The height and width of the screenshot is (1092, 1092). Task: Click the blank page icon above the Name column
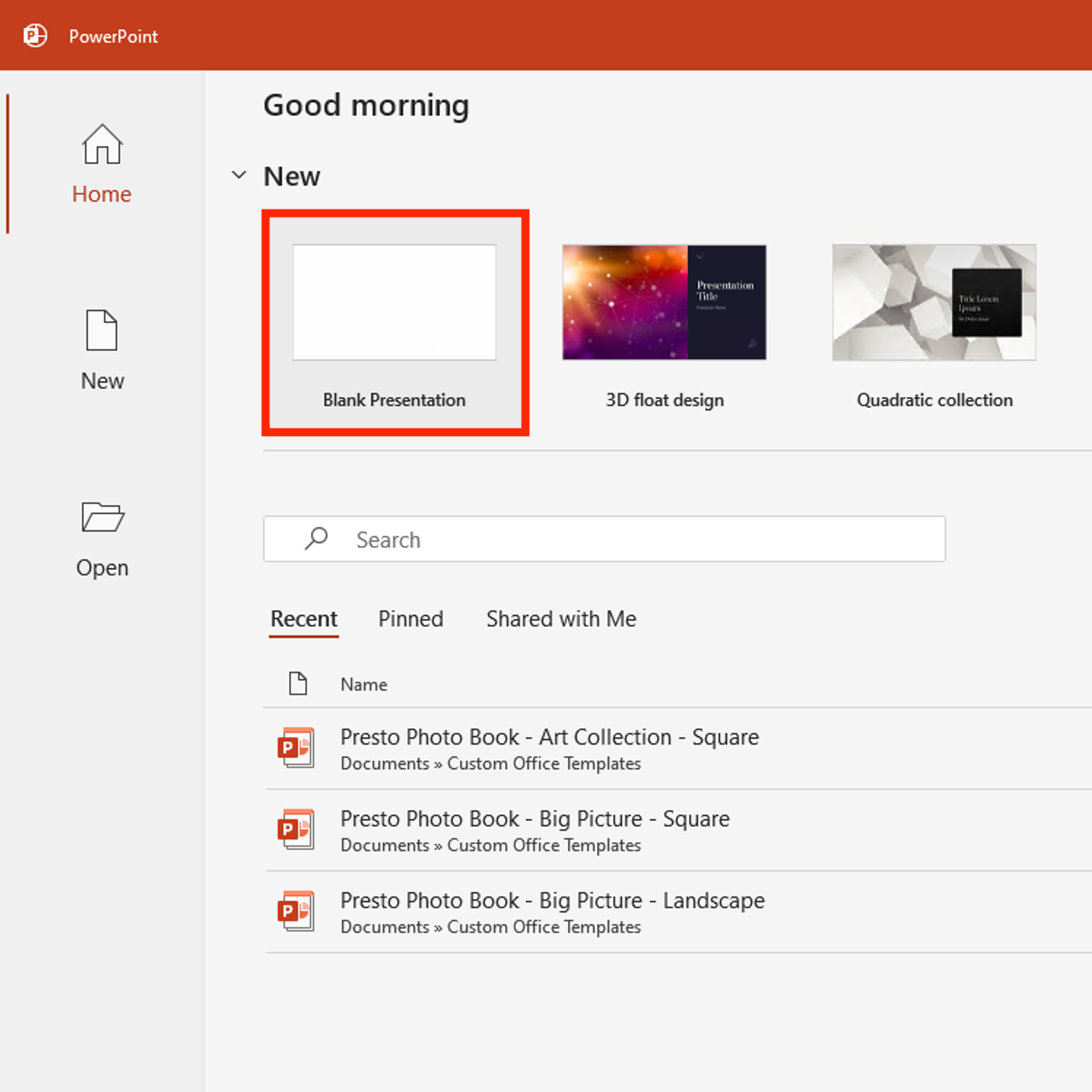[x=298, y=683]
